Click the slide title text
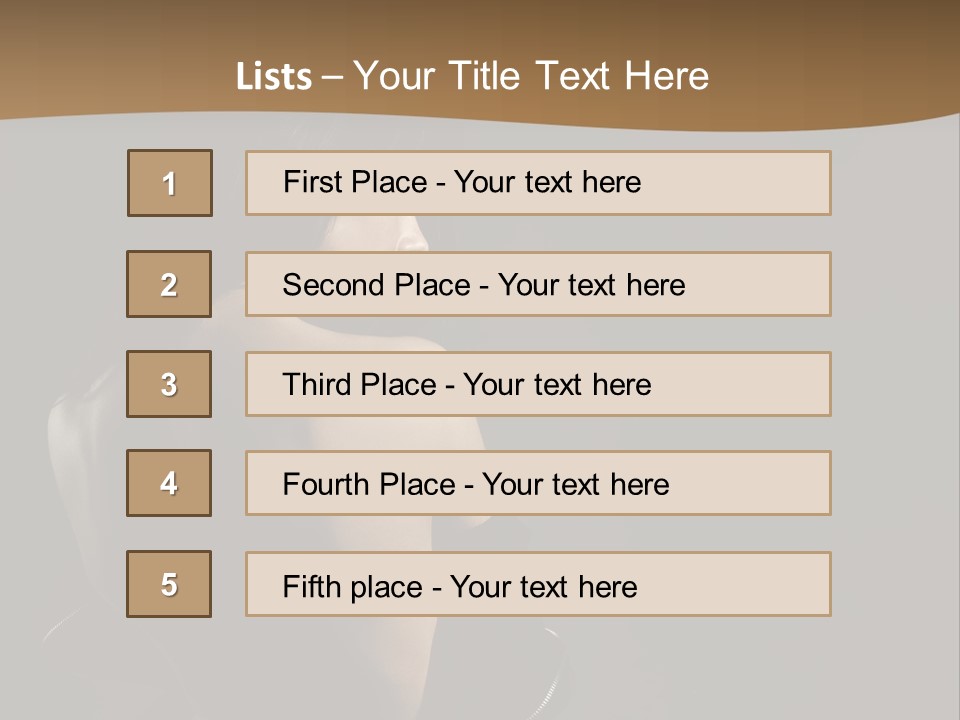Image resolution: width=960 pixels, height=720 pixels. (472, 76)
